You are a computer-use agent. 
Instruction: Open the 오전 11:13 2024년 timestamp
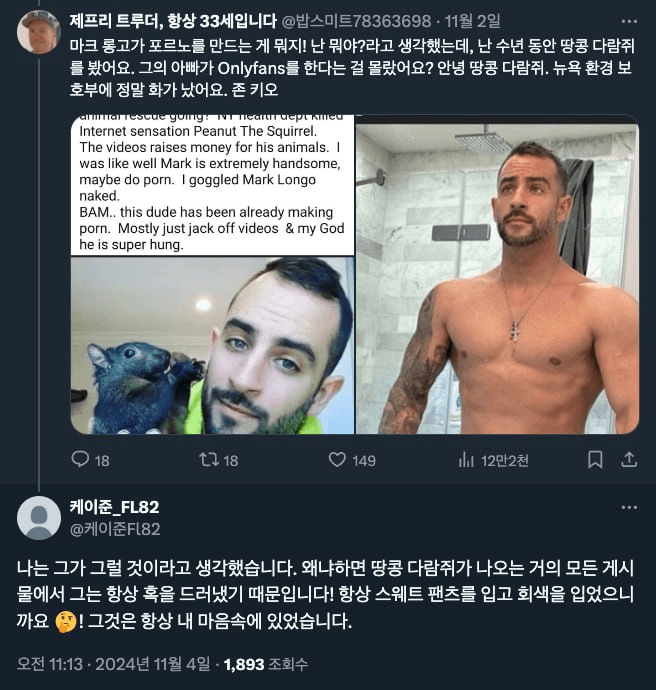point(114,664)
